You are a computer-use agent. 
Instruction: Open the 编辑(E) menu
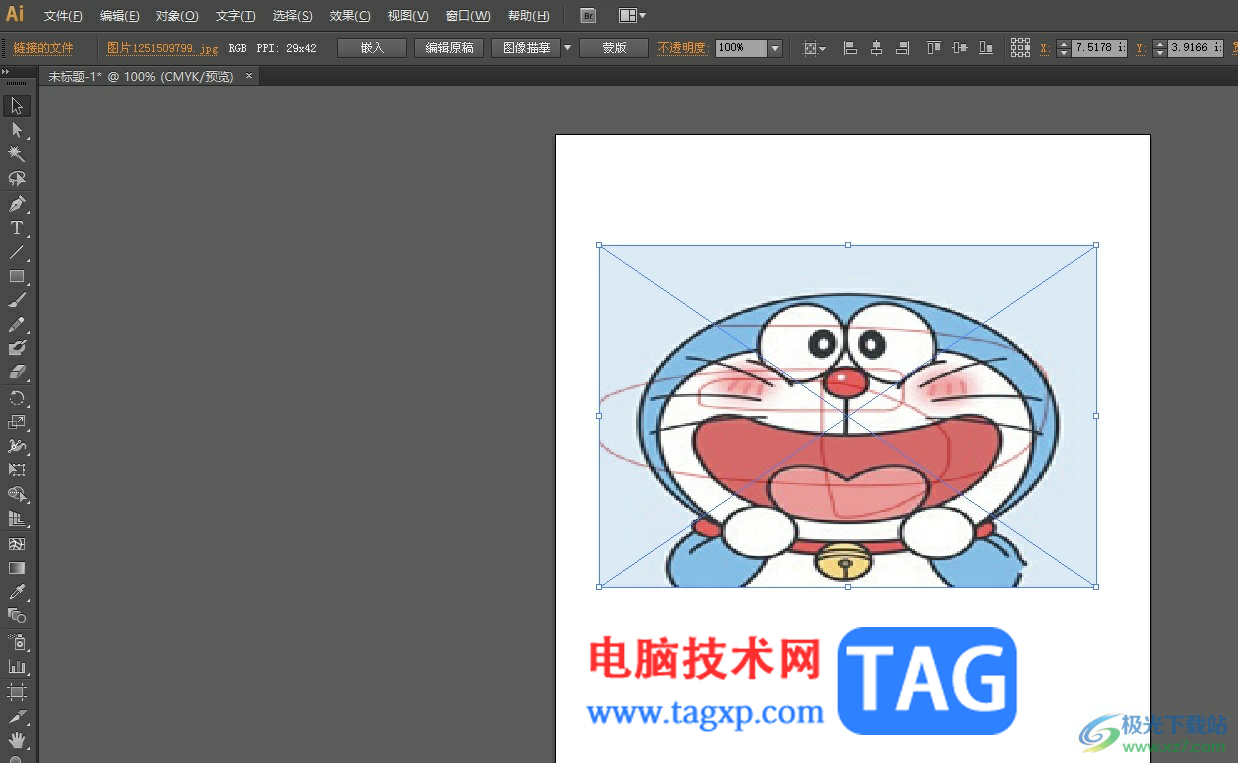click(x=120, y=16)
